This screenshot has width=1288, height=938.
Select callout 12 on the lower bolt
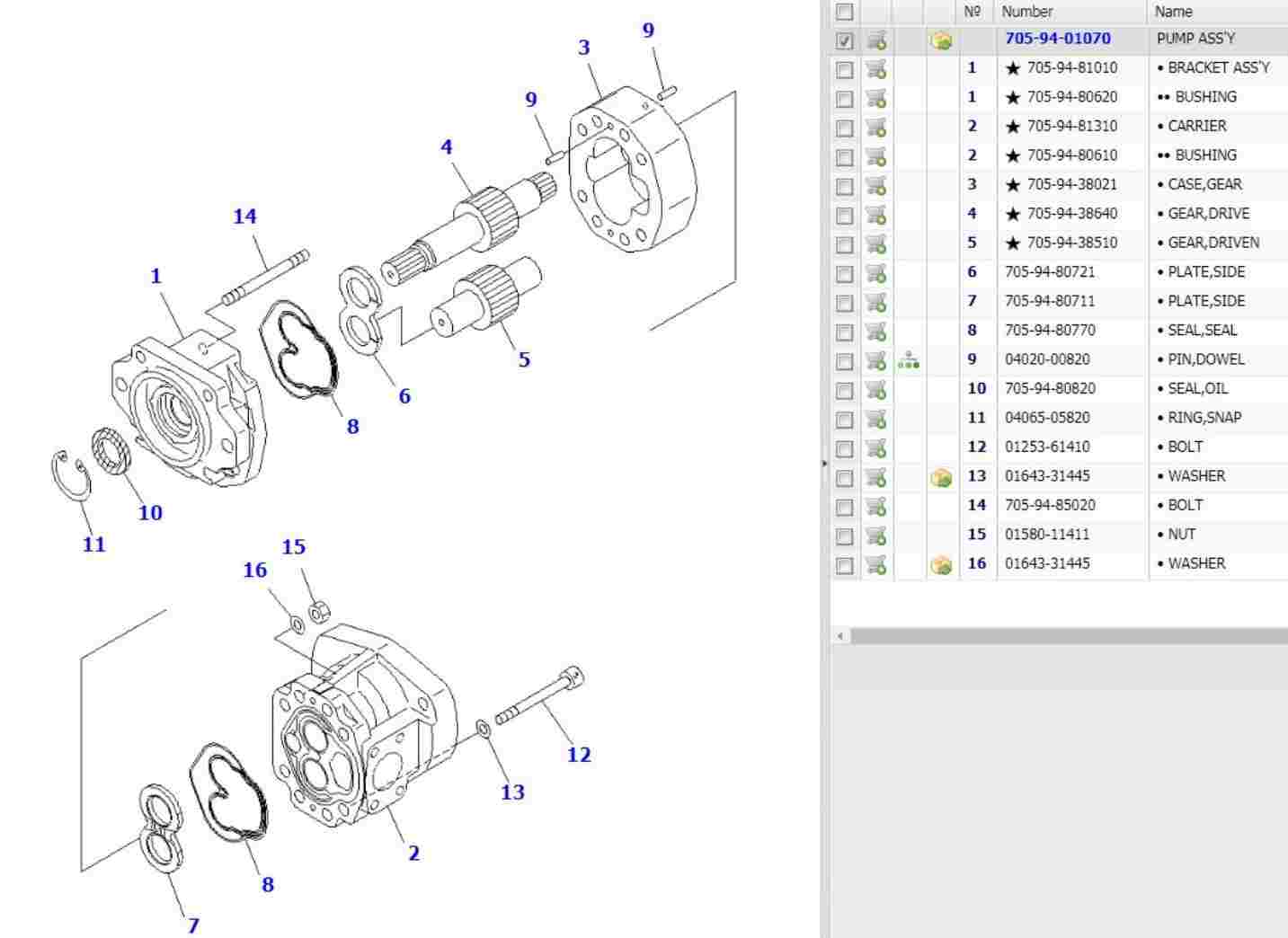(579, 755)
